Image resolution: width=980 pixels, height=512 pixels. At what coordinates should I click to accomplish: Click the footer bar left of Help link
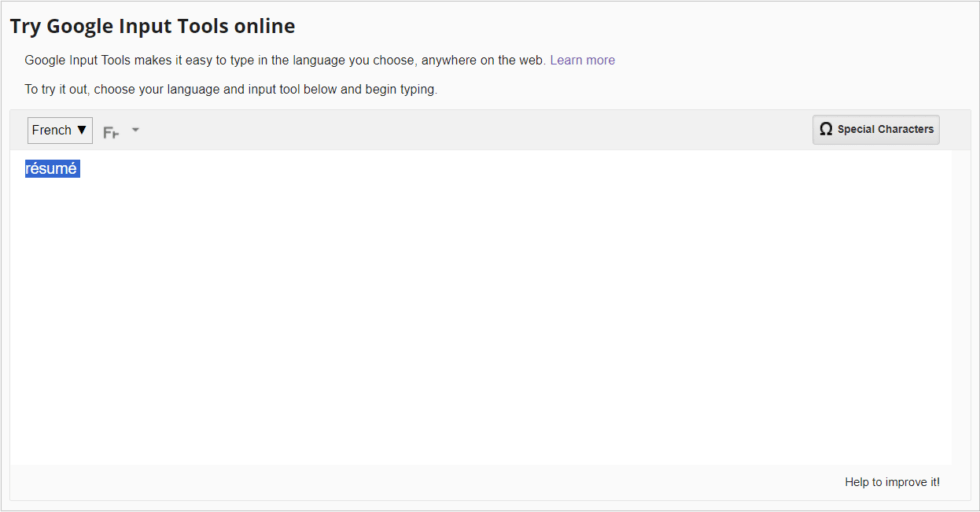400,482
